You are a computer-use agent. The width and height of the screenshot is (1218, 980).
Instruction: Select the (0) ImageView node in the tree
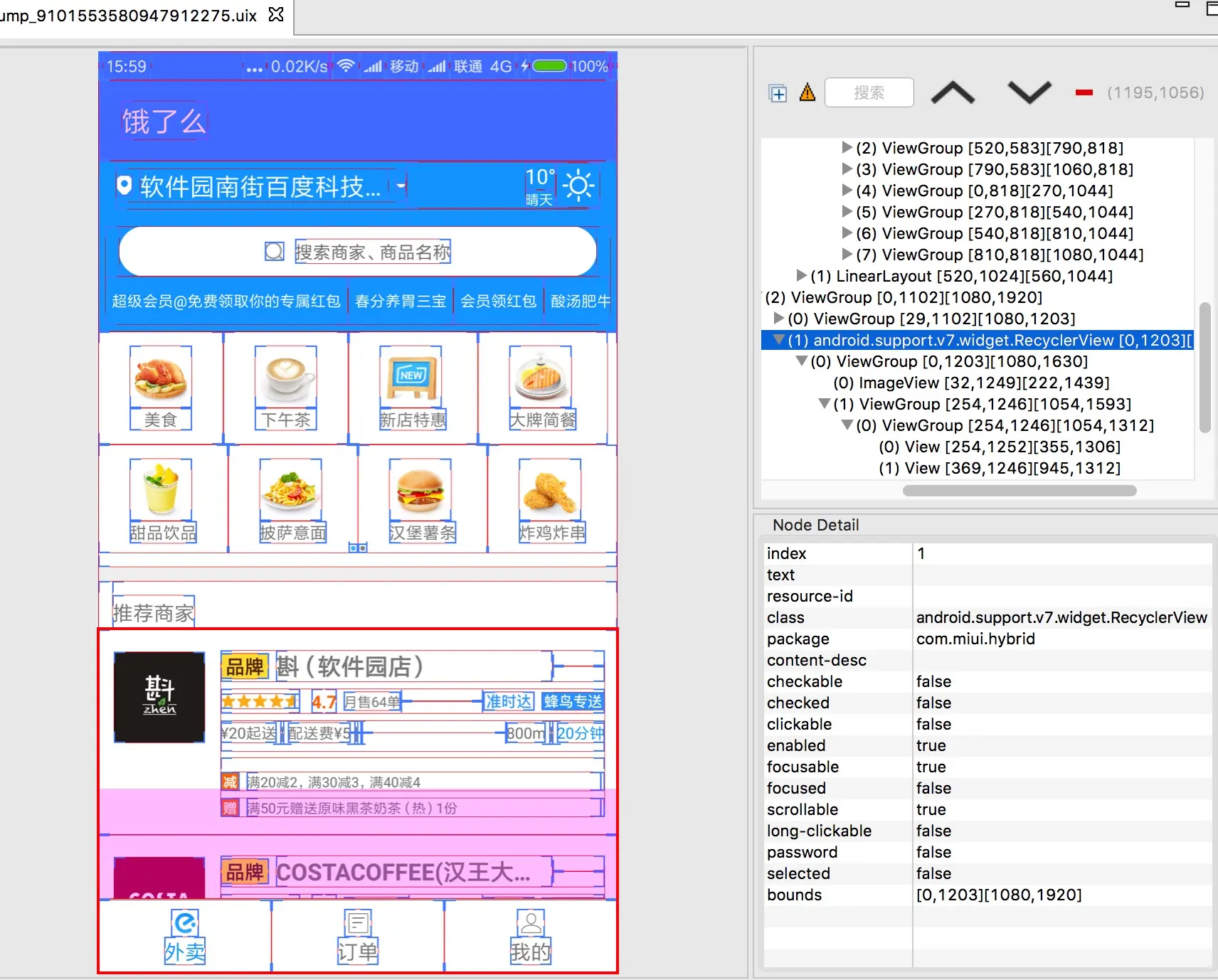click(968, 382)
